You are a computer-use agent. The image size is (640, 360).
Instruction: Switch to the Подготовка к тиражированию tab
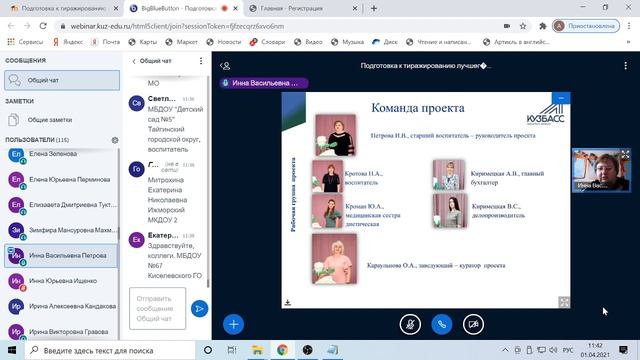tap(63, 8)
